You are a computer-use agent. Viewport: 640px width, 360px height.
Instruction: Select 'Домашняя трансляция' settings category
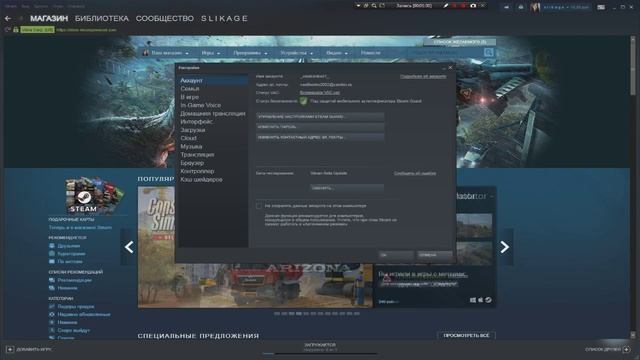coord(213,113)
